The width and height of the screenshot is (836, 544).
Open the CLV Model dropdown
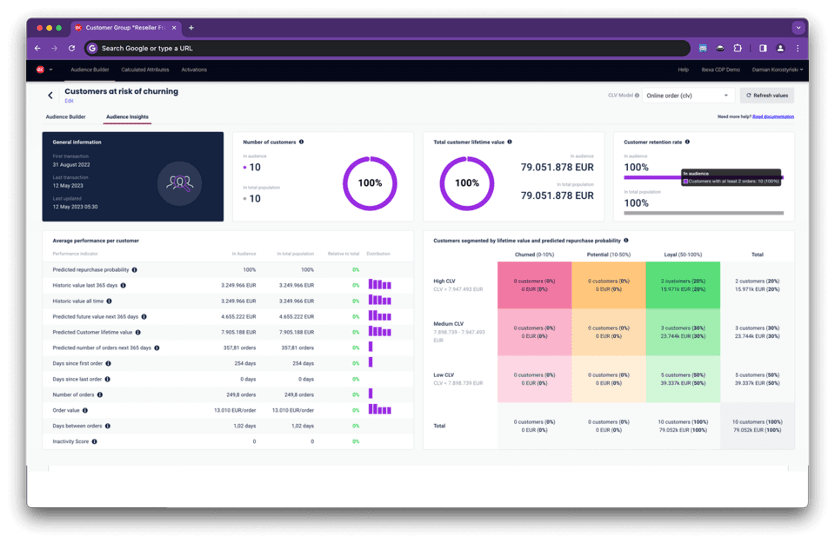pos(689,95)
